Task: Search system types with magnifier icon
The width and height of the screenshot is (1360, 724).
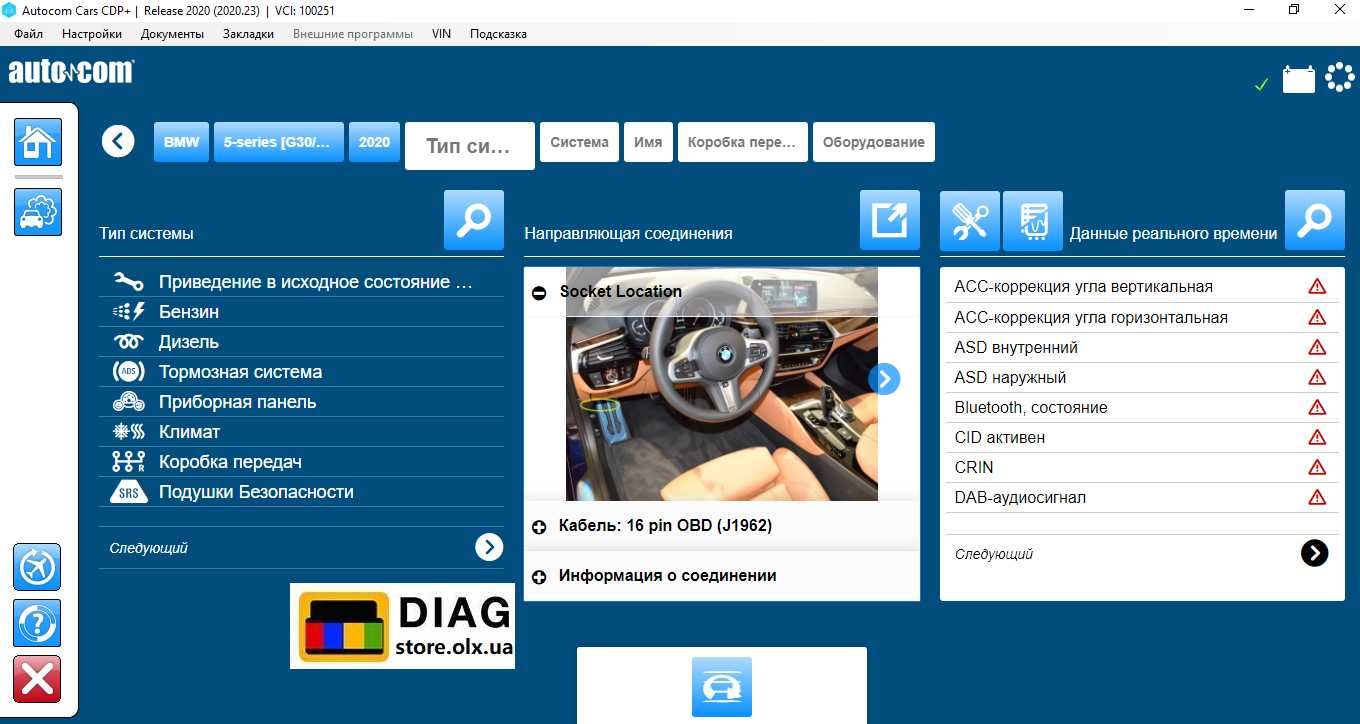Action: pos(474,220)
